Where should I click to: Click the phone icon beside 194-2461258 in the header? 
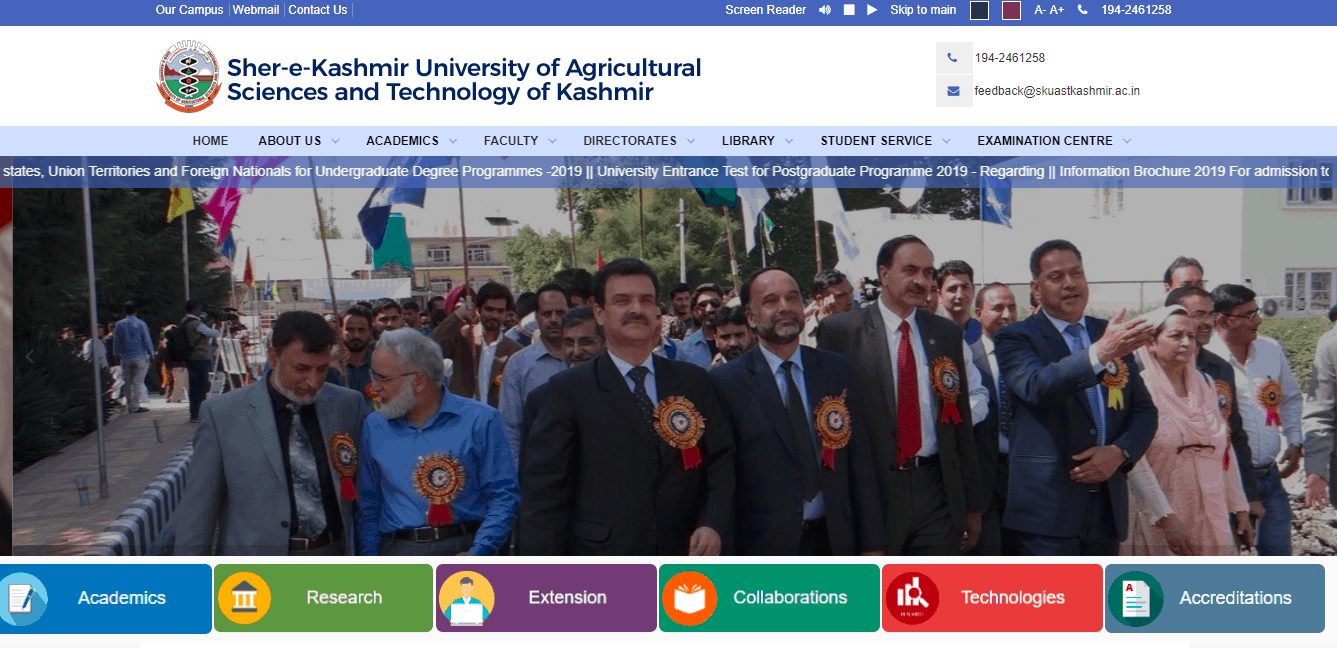point(953,58)
